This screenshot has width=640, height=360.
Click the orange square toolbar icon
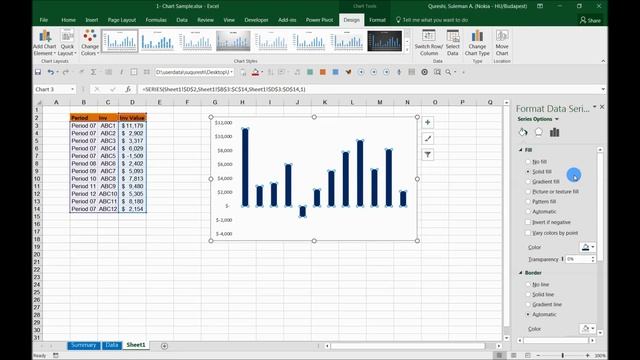pos(323,72)
